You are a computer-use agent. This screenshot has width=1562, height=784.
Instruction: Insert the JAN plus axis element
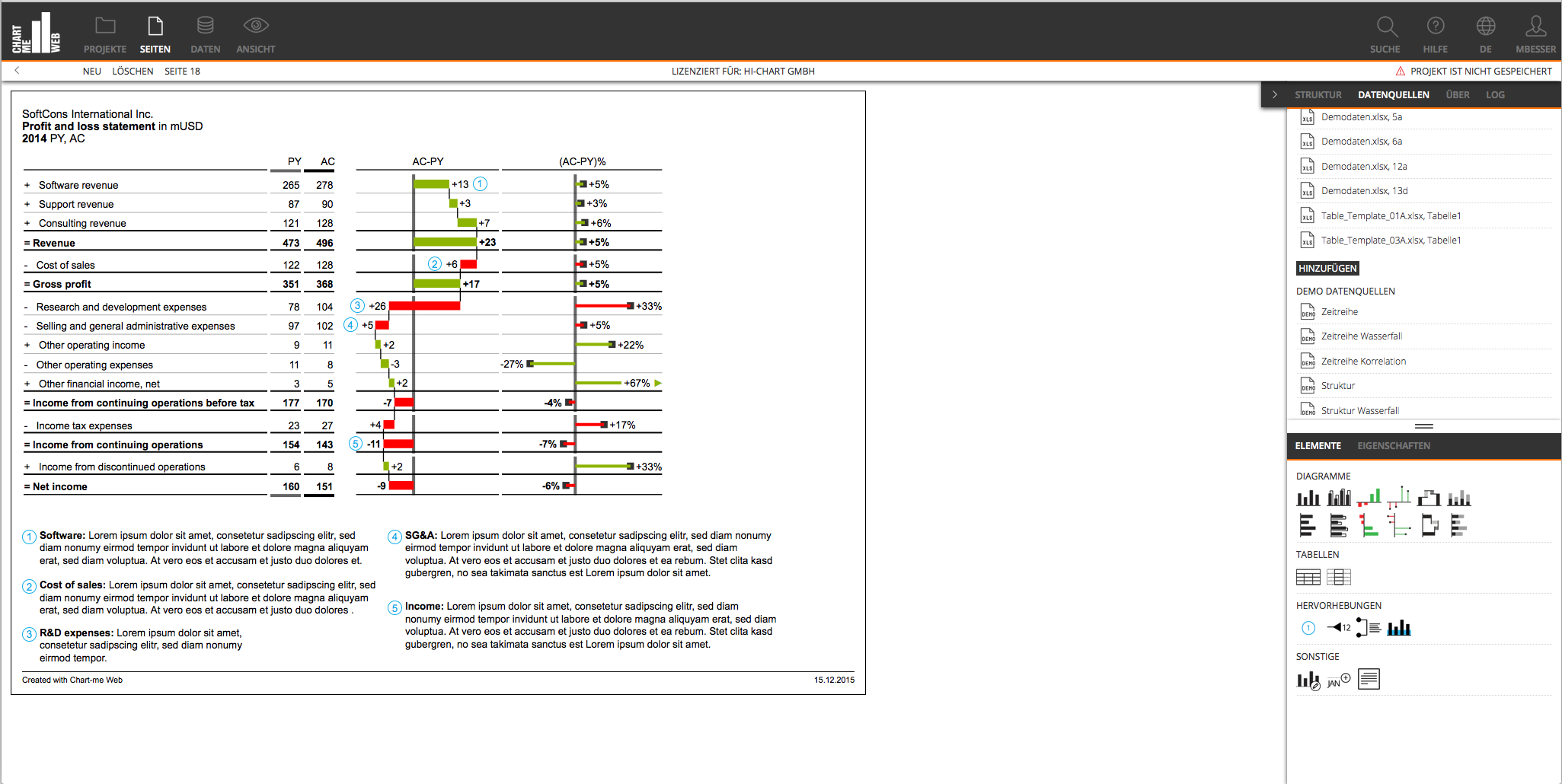click(1338, 680)
